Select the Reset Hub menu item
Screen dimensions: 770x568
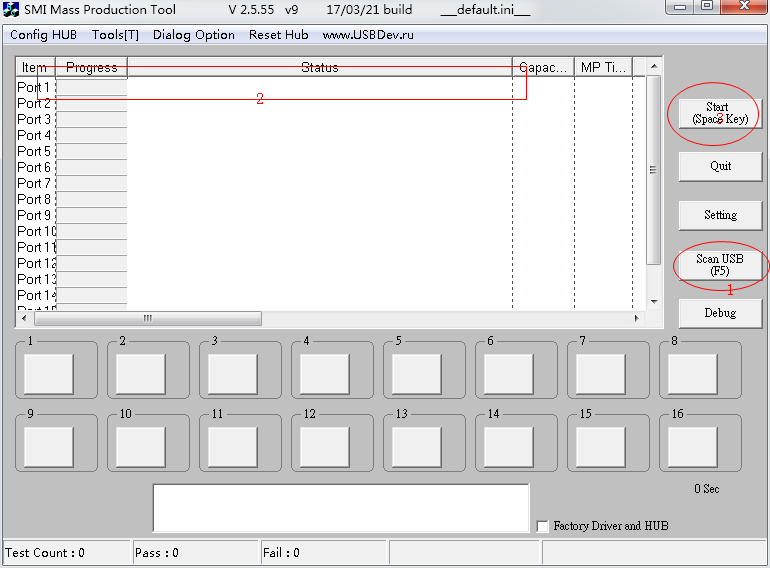coord(278,35)
